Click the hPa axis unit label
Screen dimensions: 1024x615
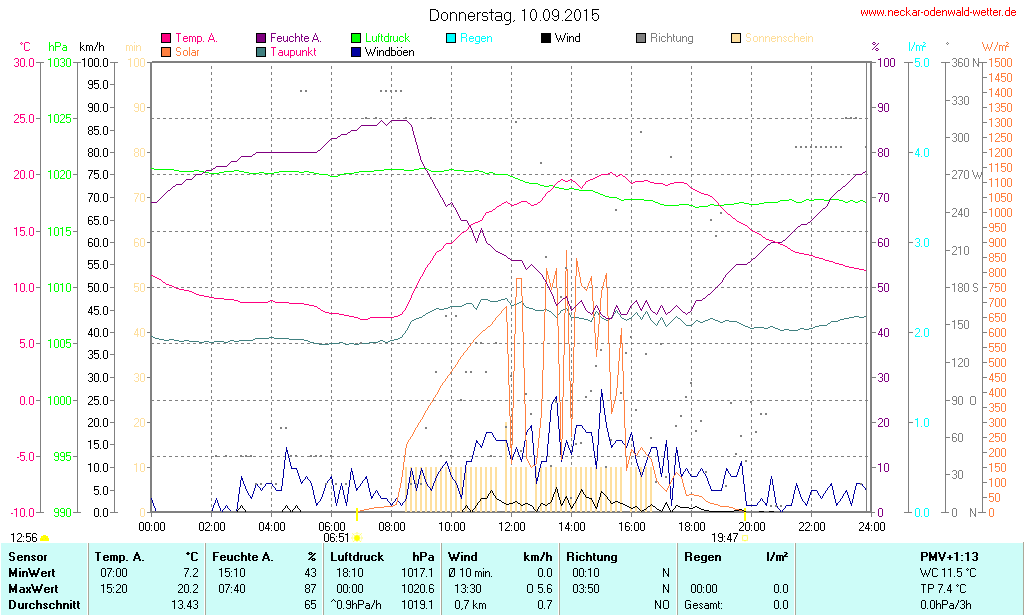tap(58, 47)
